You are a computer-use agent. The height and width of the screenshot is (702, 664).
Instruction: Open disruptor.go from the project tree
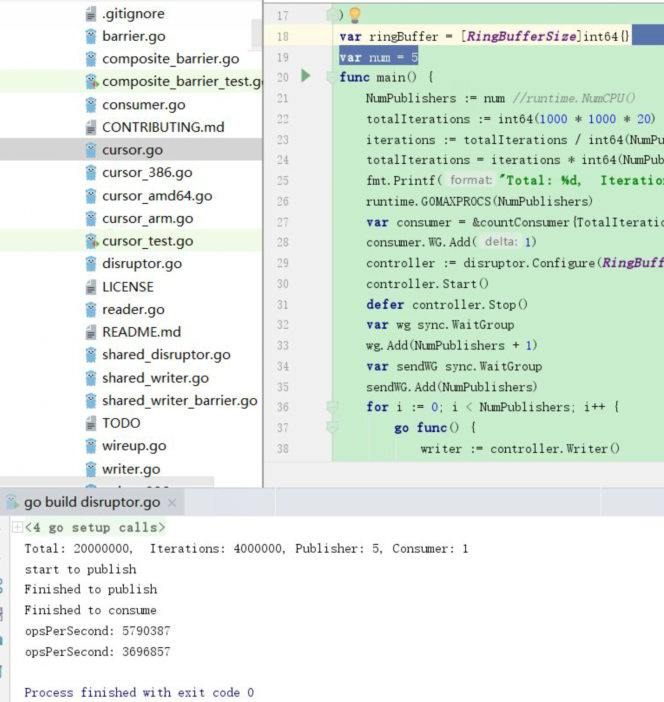point(141,264)
